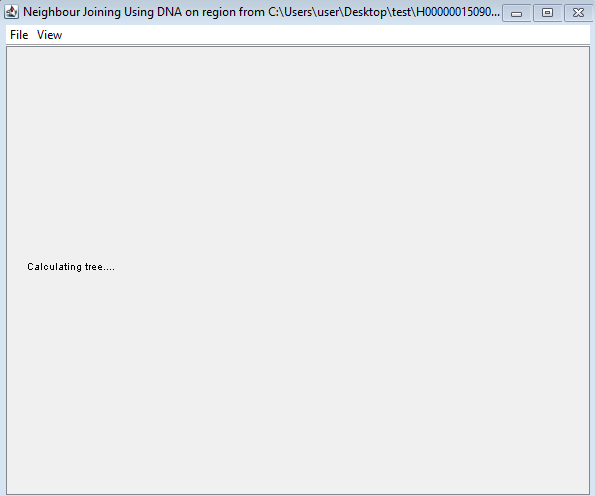Show the File dropdown in the menu bar
Screen dimensions: 595x496
click(x=19, y=35)
